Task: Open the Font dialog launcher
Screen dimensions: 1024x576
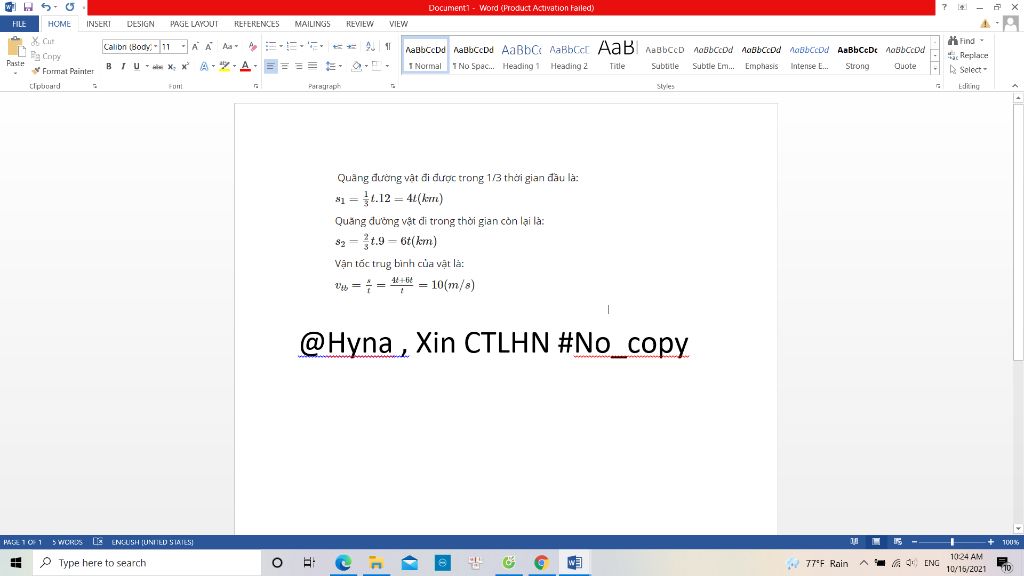Action: click(255, 86)
